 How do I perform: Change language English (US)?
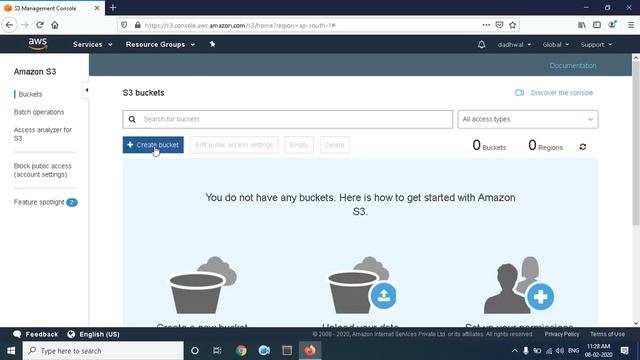tap(93, 334)
